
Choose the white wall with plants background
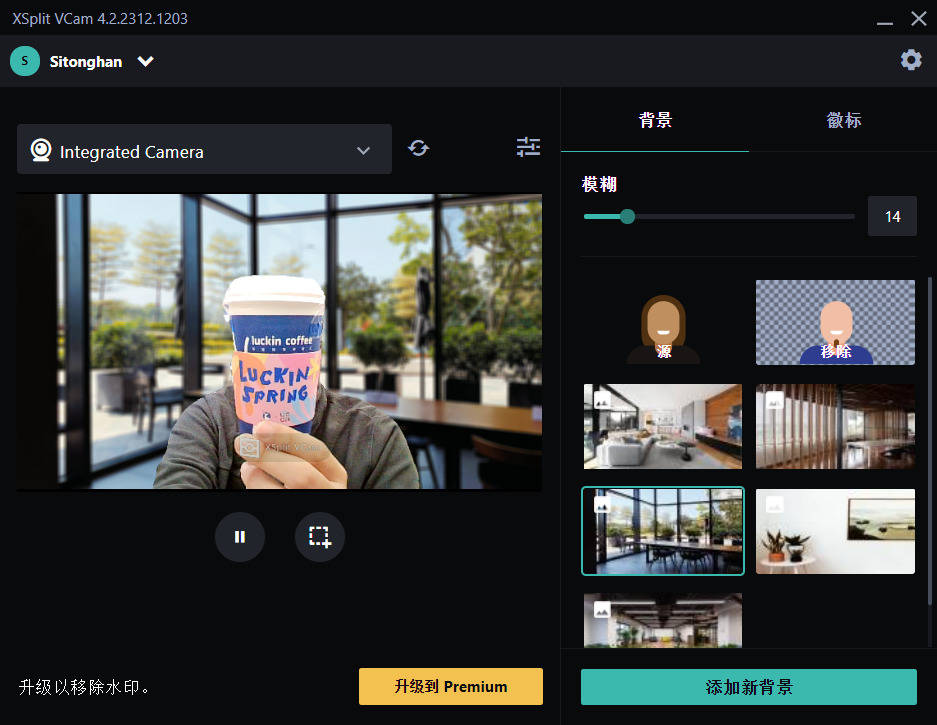tap(835, 531)
